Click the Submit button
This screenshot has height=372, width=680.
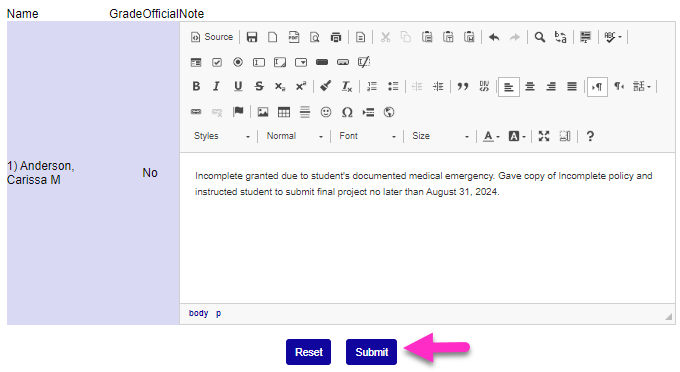(372, 352)
